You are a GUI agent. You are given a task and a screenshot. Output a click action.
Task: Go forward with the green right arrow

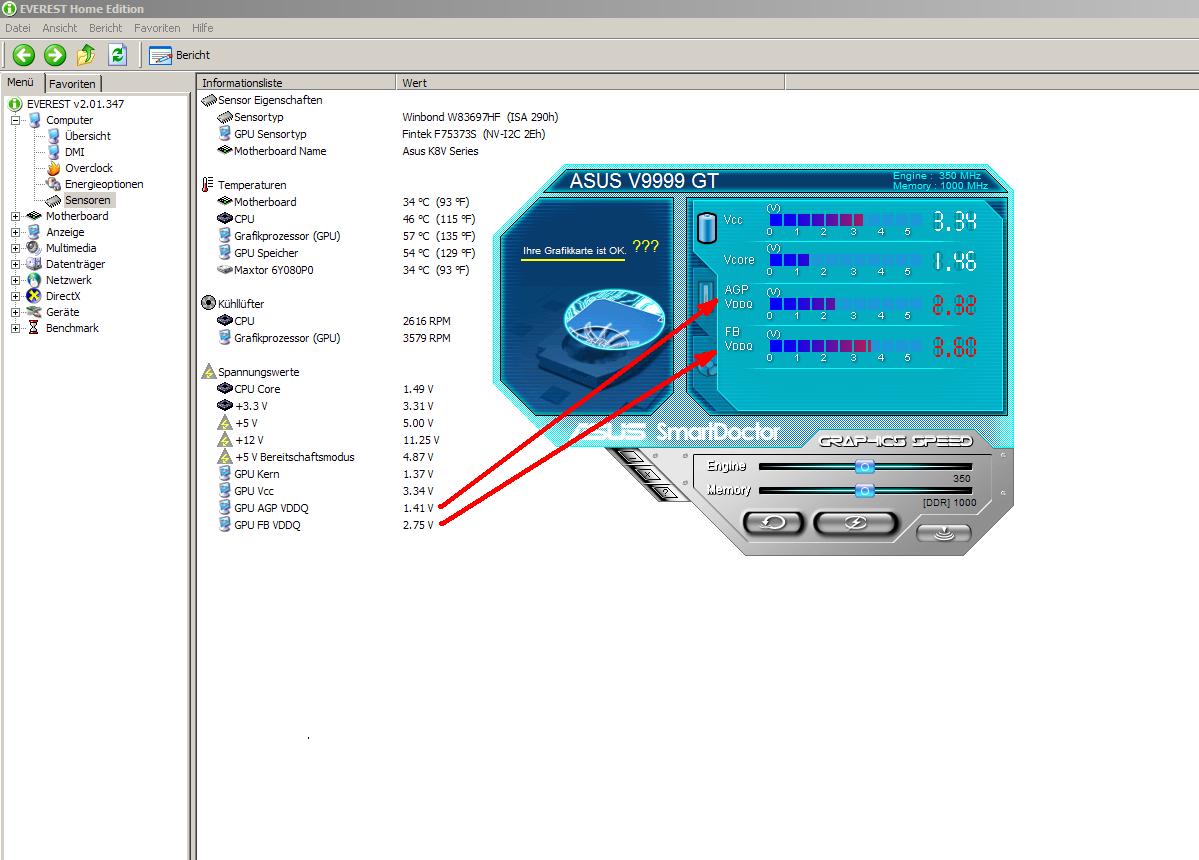coord(55,55)
